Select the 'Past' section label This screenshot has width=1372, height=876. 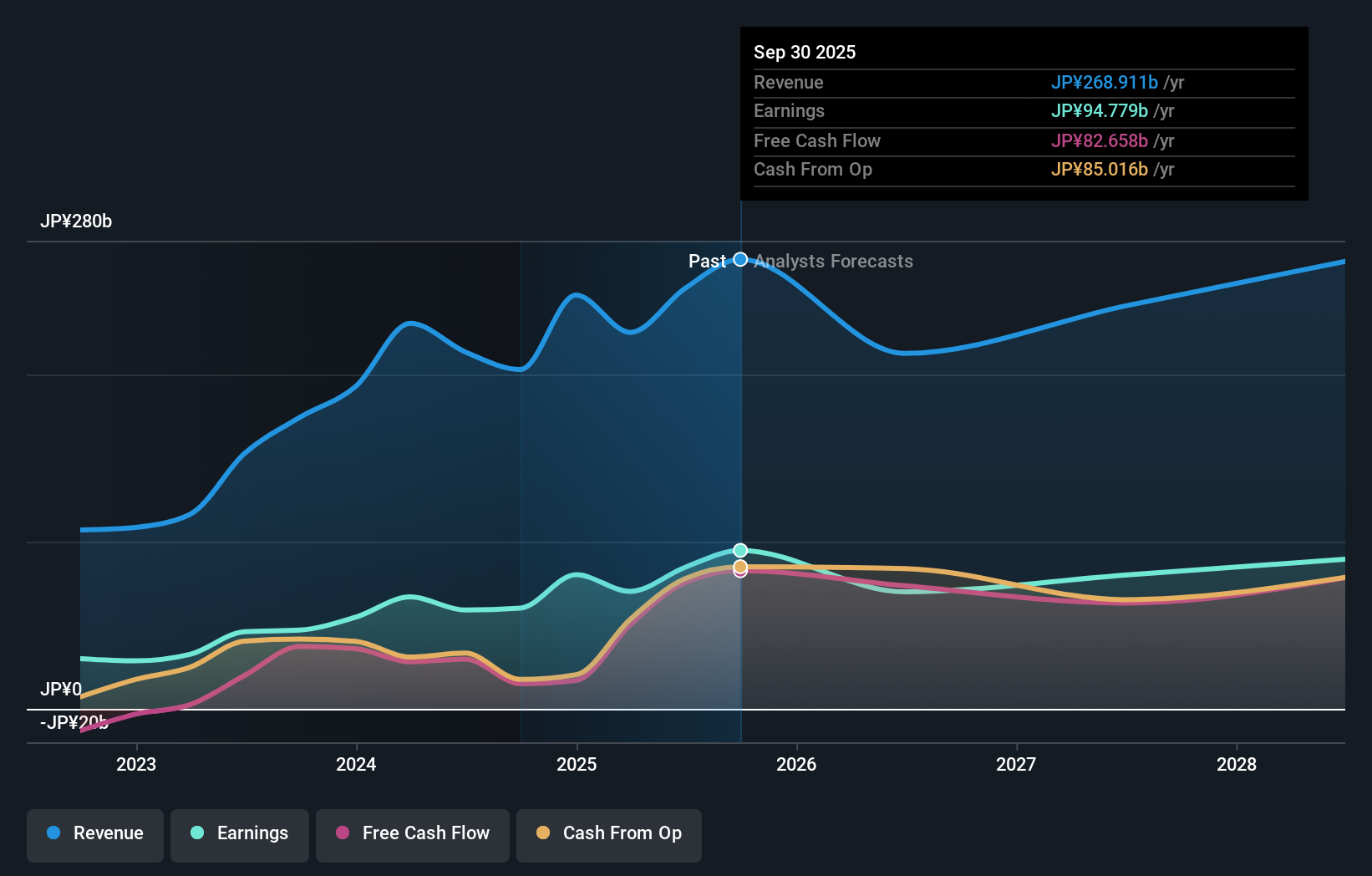(709, 261)
